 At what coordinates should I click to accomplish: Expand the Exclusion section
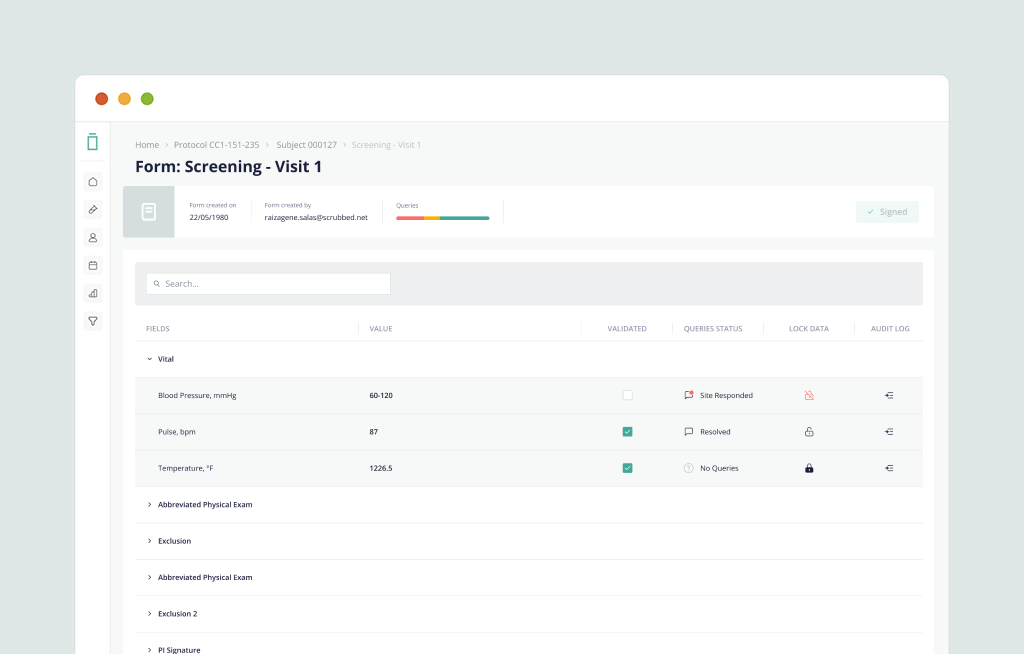click(x=150, y=541)
